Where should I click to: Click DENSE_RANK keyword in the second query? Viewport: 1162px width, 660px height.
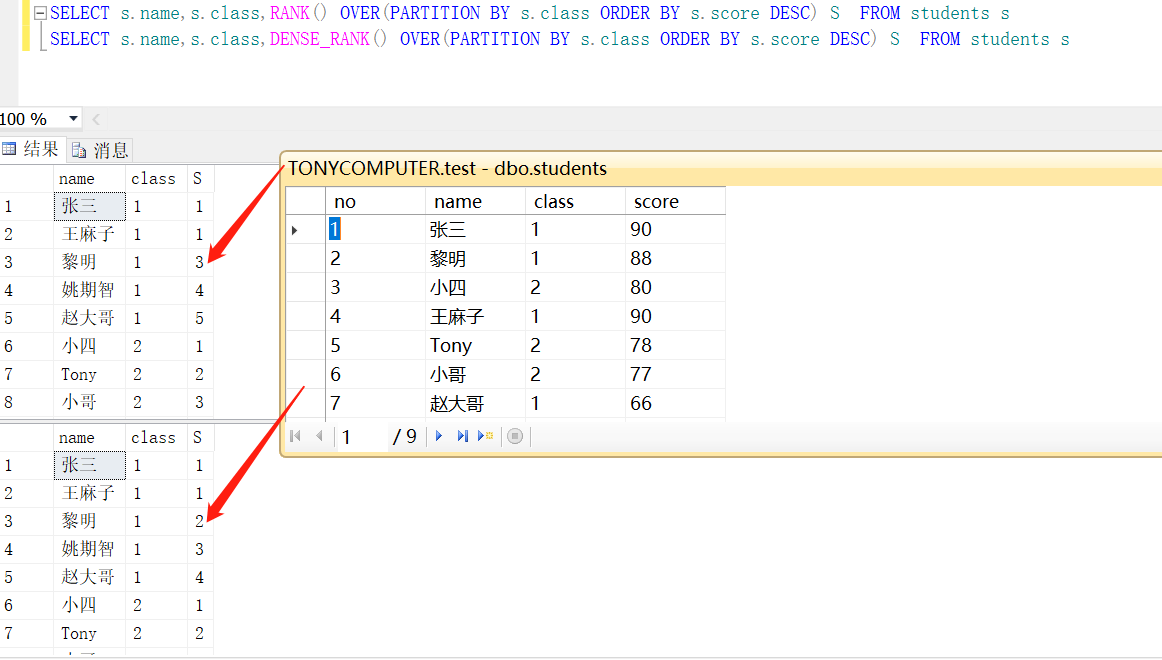click(320, 39)
